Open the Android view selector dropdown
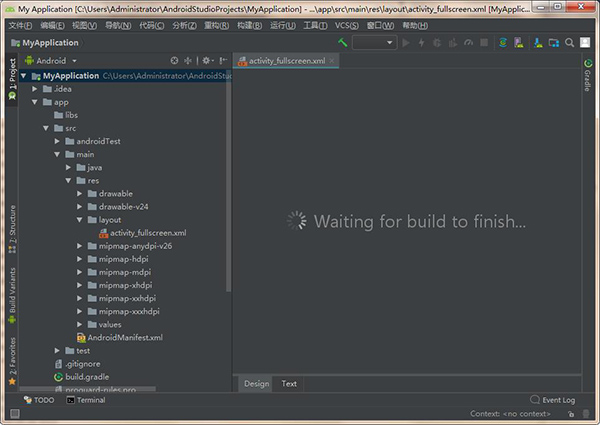 pyautogui.click(x=51, y=60)
